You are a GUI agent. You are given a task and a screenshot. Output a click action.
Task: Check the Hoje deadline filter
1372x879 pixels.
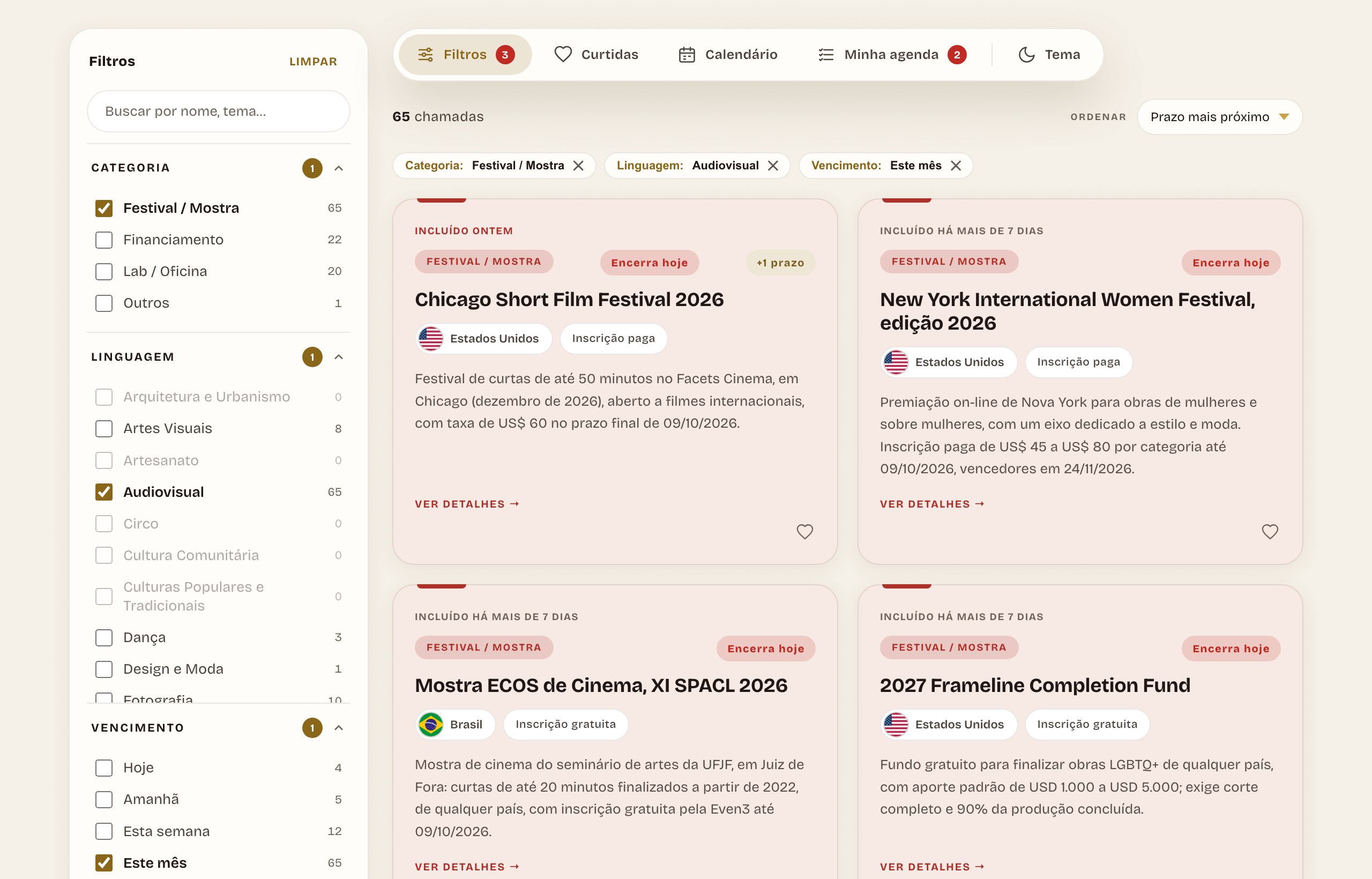[104, 768]
